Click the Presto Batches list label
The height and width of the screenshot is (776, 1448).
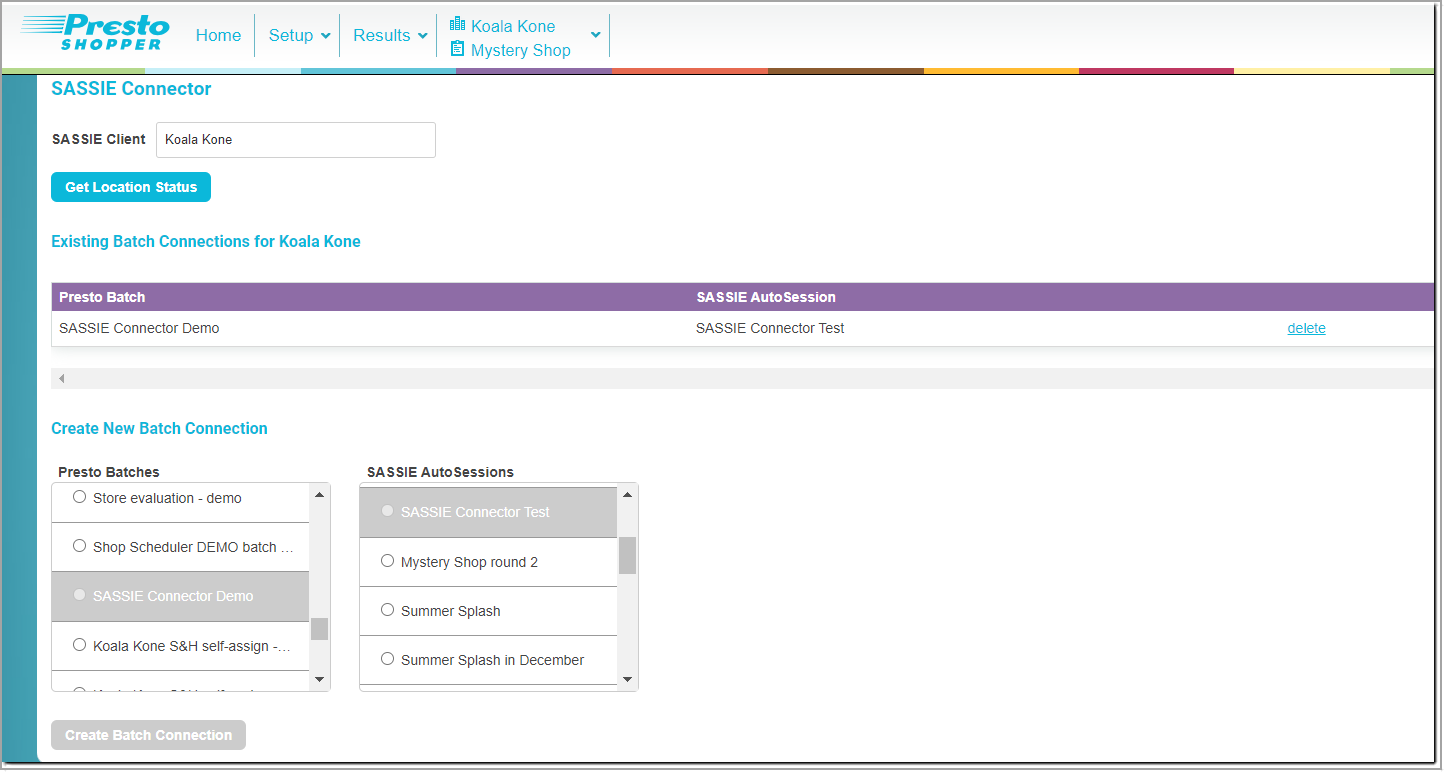pyautogui.click(x=109, y=472)
